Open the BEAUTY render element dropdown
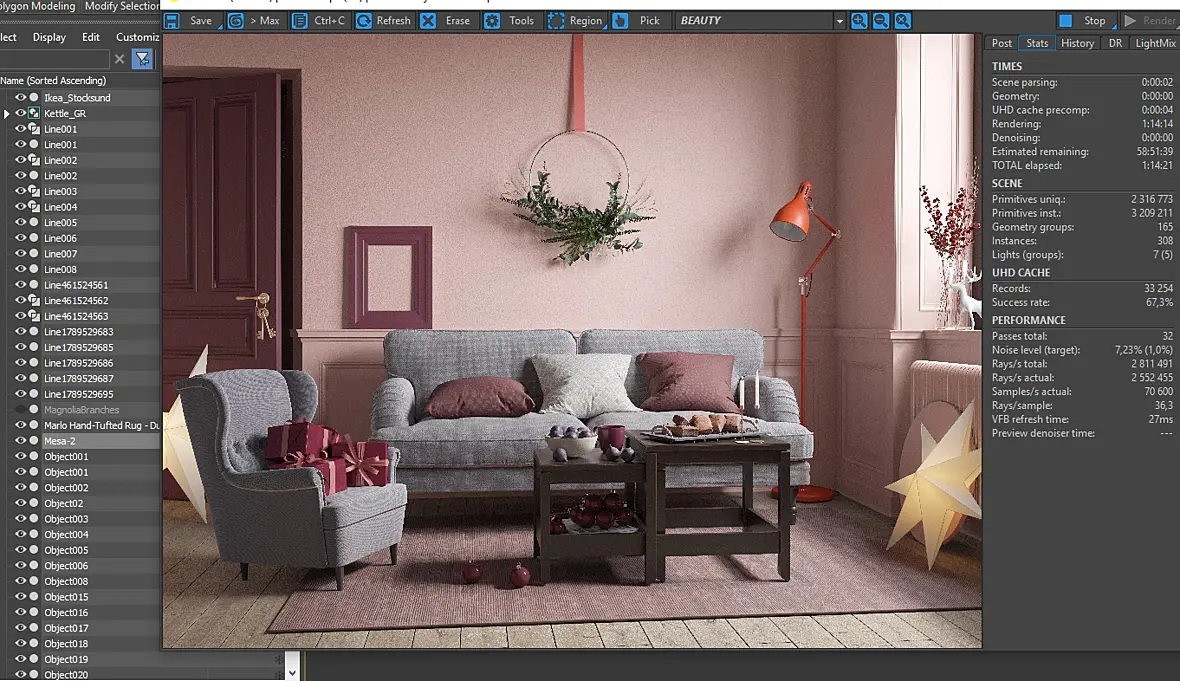Screen dimensions: 1180x681 pos(839,20)
